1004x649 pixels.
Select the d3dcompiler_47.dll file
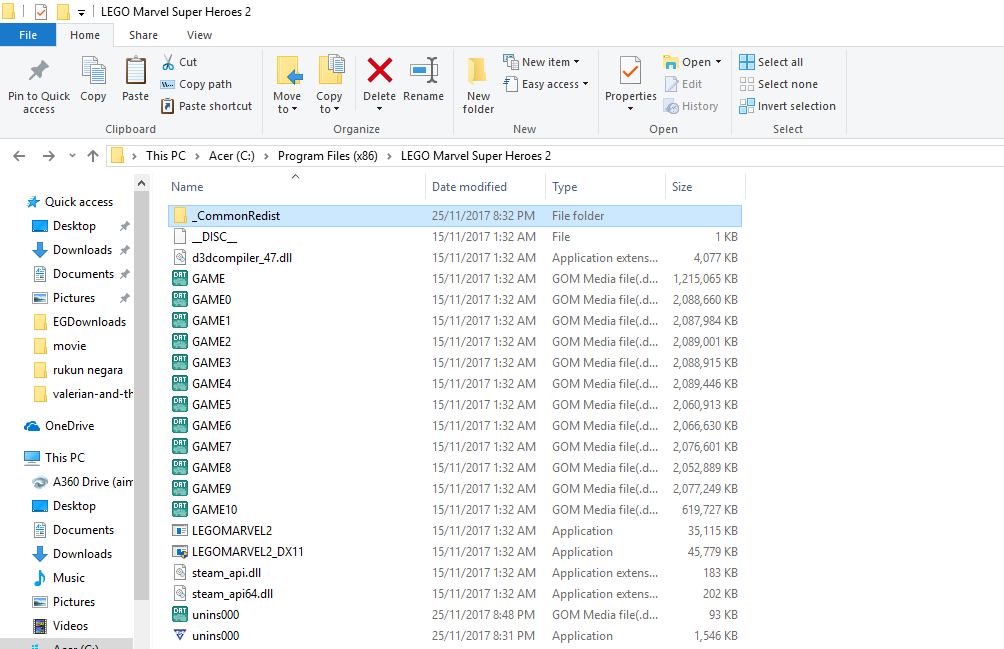click(x=455, y=258)
